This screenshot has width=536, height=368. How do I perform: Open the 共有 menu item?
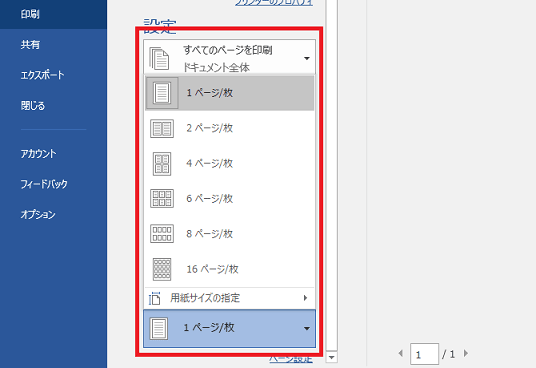(x=30, y=45)
